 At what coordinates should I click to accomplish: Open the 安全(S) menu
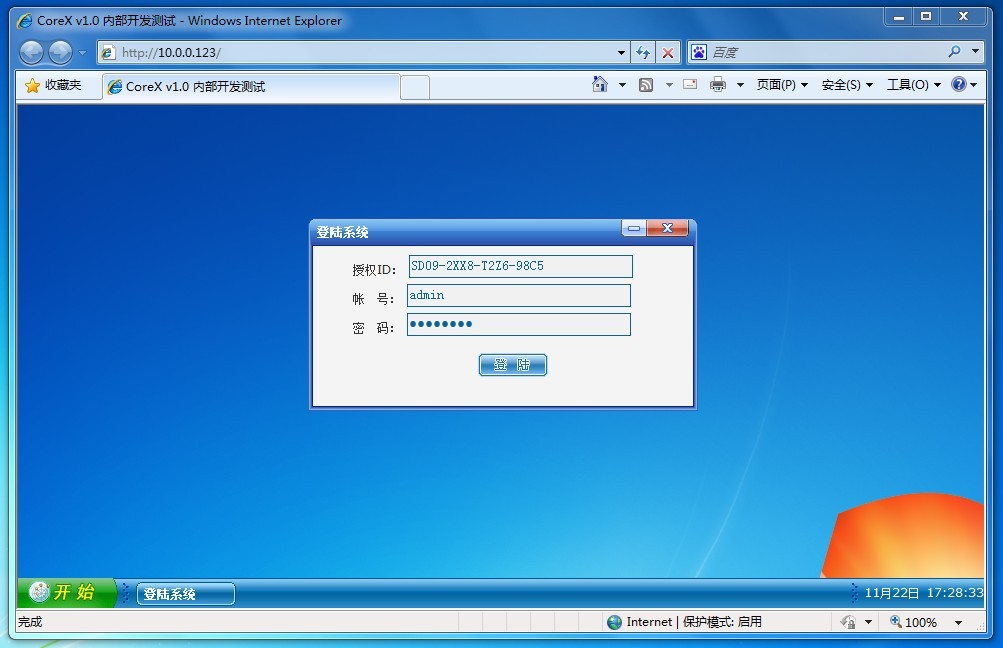pyautogui.click(x=847, y=85)
